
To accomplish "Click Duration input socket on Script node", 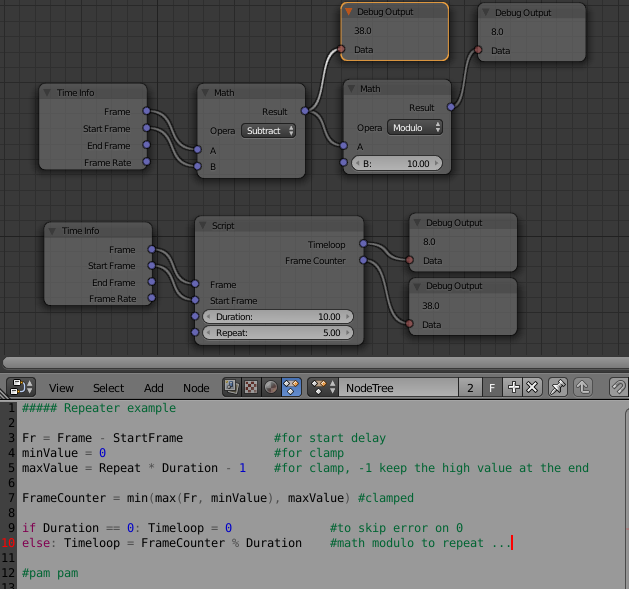I will [195, 316].
